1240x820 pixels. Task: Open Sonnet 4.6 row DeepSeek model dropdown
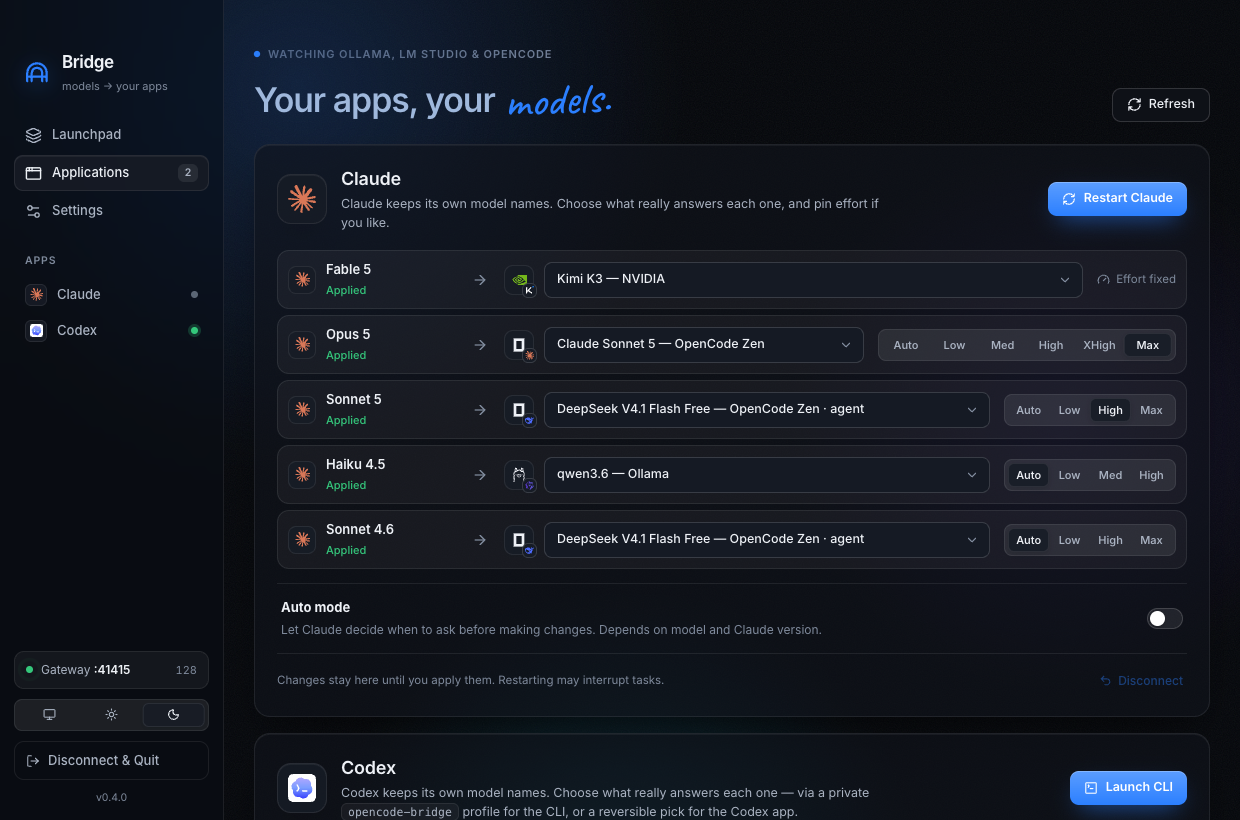click(x=767, y=539)
